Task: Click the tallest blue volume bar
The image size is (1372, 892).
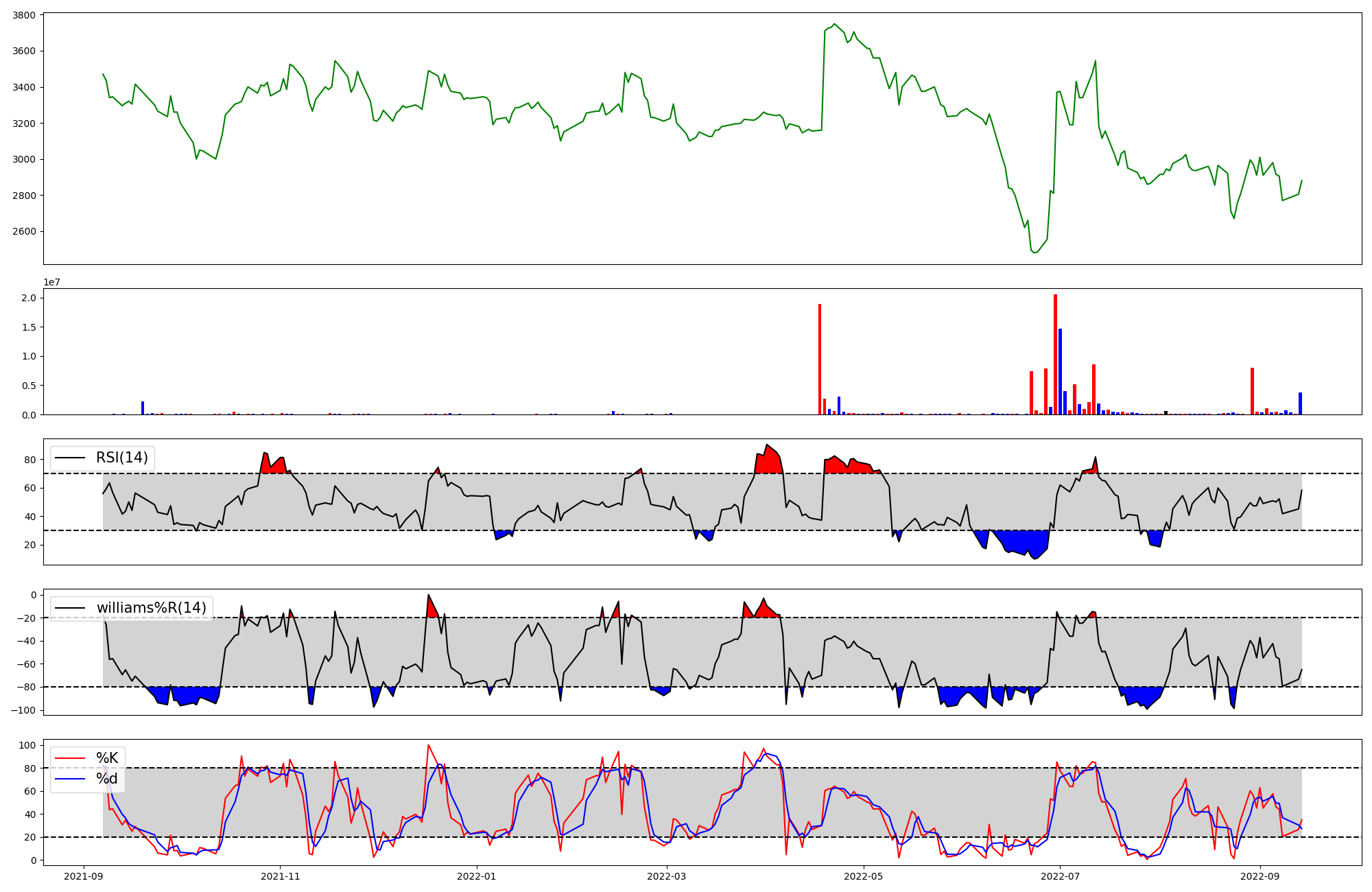Action: pos(1060,371)
